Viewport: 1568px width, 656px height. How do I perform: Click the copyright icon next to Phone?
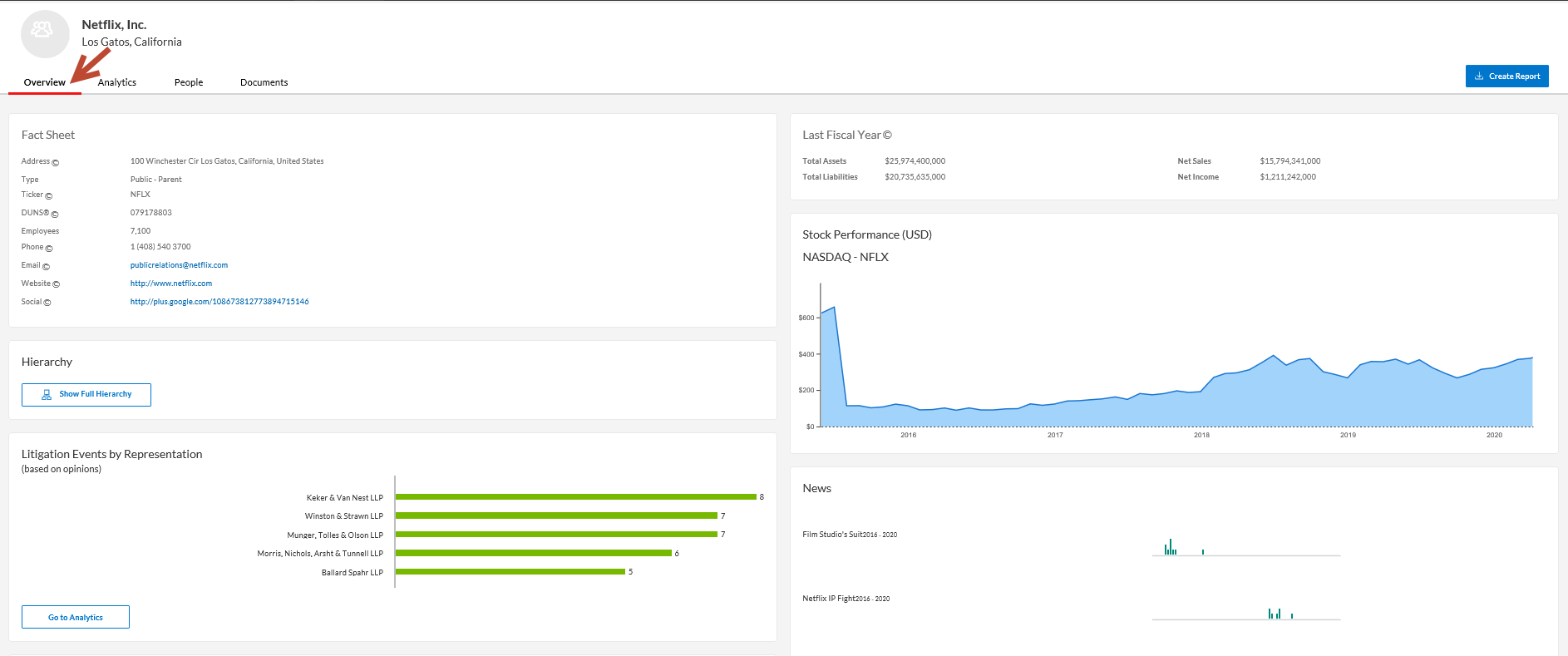[x=49, y=249]
